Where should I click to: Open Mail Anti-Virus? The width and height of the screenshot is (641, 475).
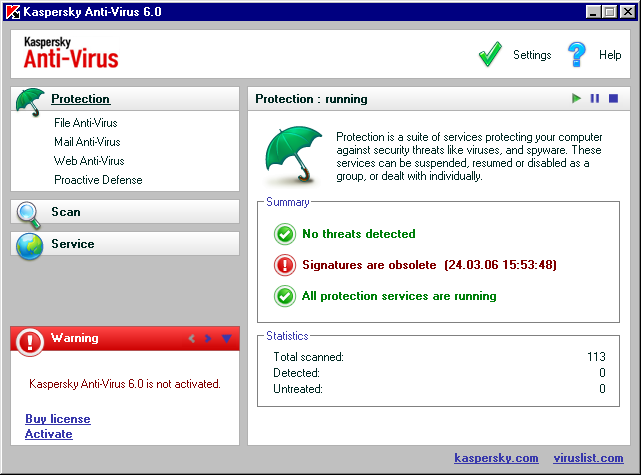(87, 142)
